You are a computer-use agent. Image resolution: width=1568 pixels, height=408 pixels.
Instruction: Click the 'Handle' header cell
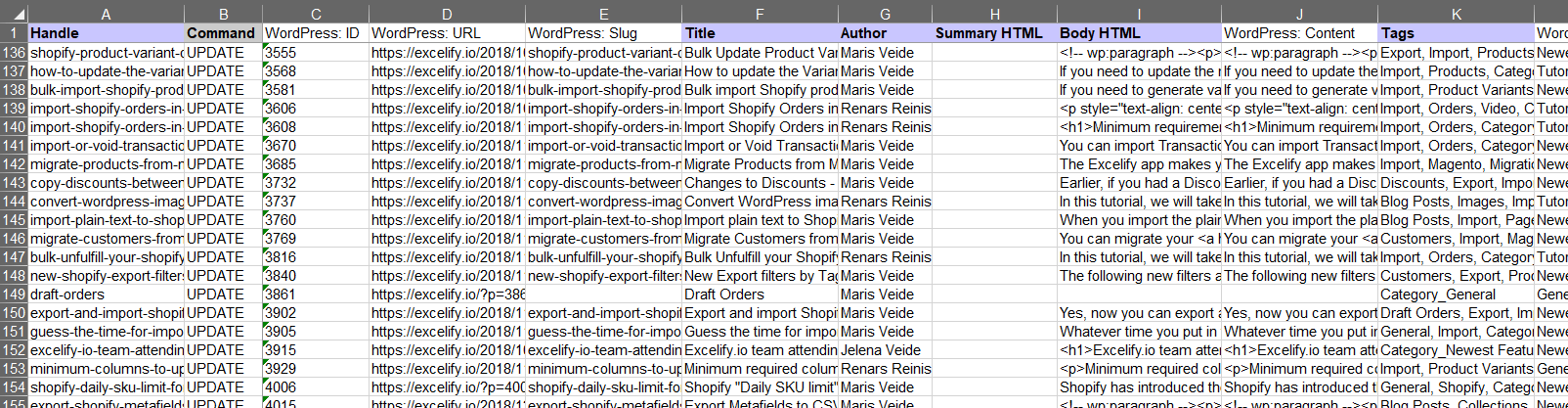coord(106,33)
